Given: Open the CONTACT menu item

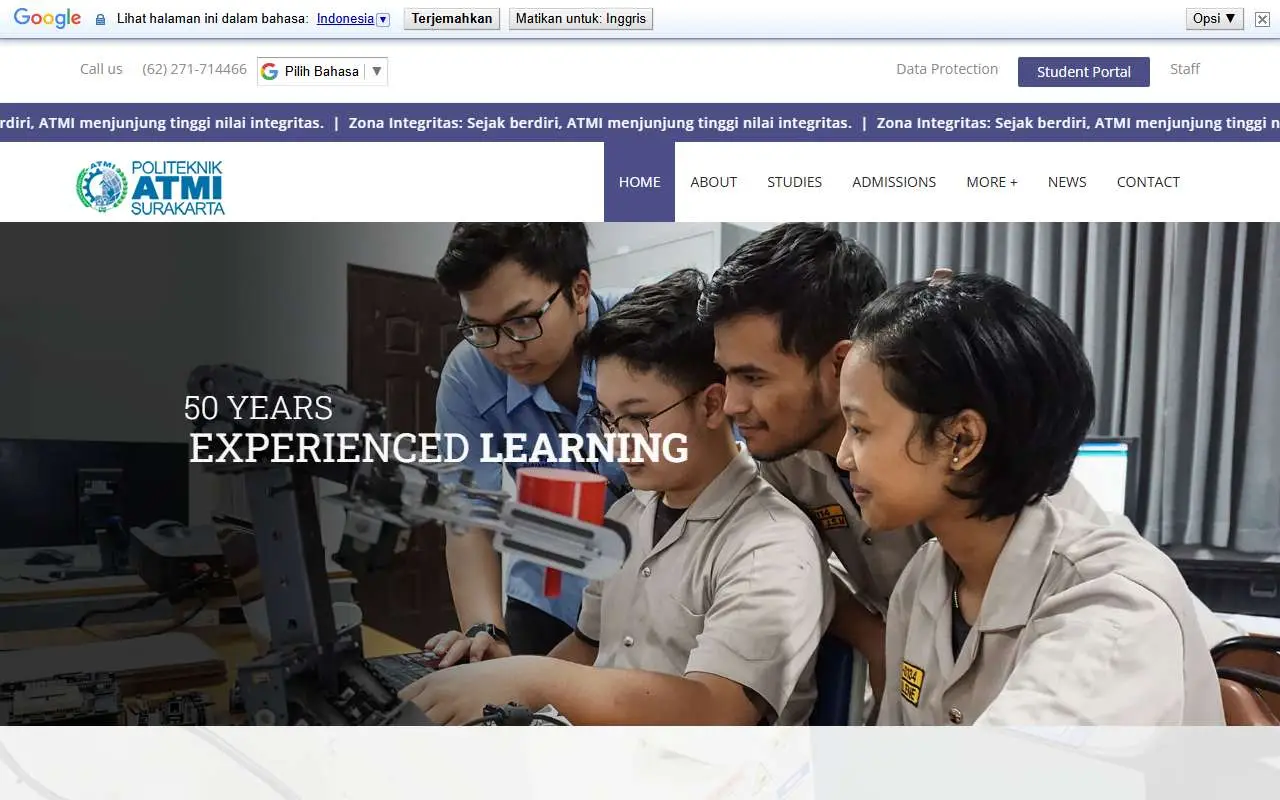Looking at the screenshot, I should (x=1148, y=182).
